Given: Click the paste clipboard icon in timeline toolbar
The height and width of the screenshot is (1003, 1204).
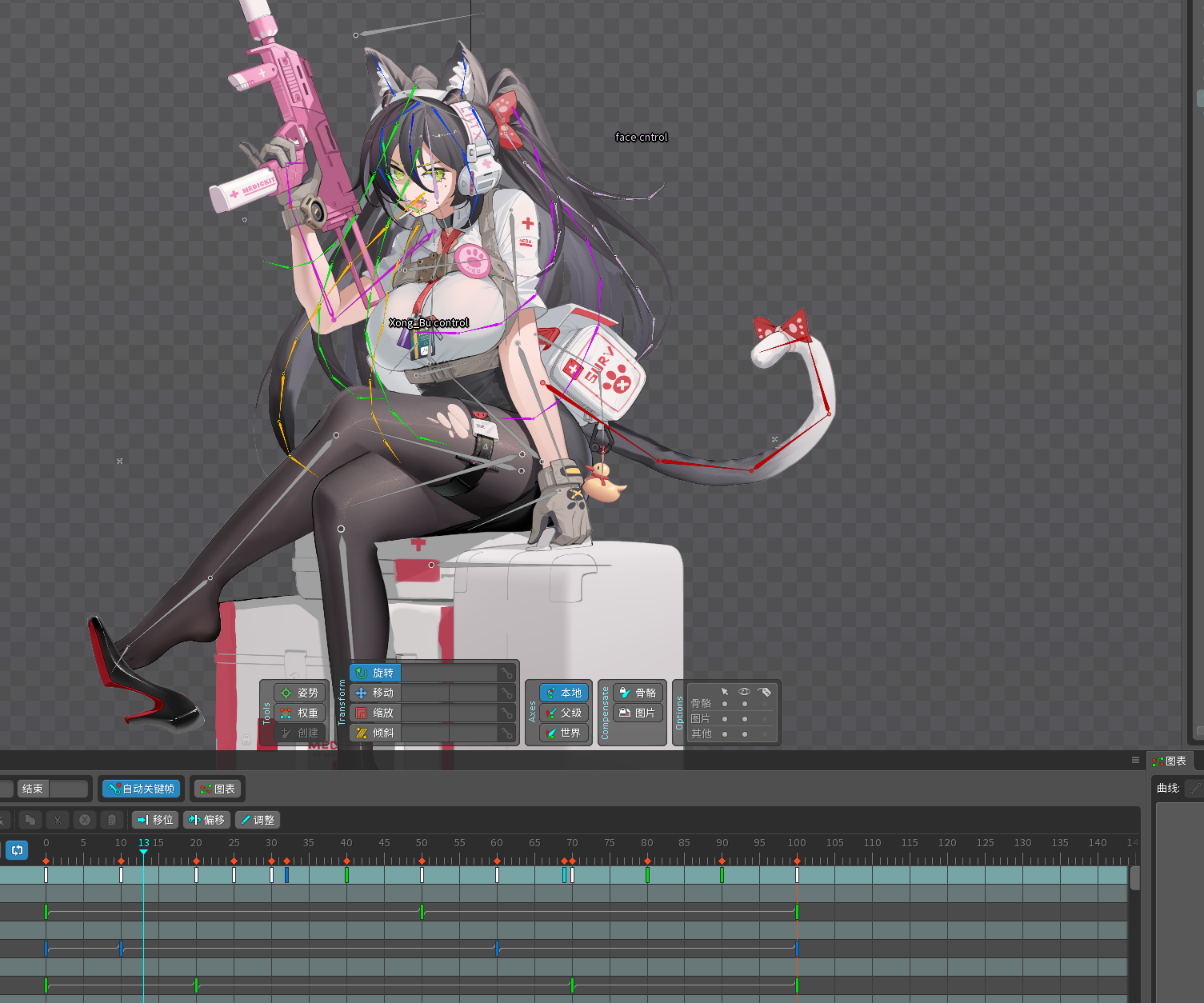Looking at the screenshot, I should tap(112, 820).
